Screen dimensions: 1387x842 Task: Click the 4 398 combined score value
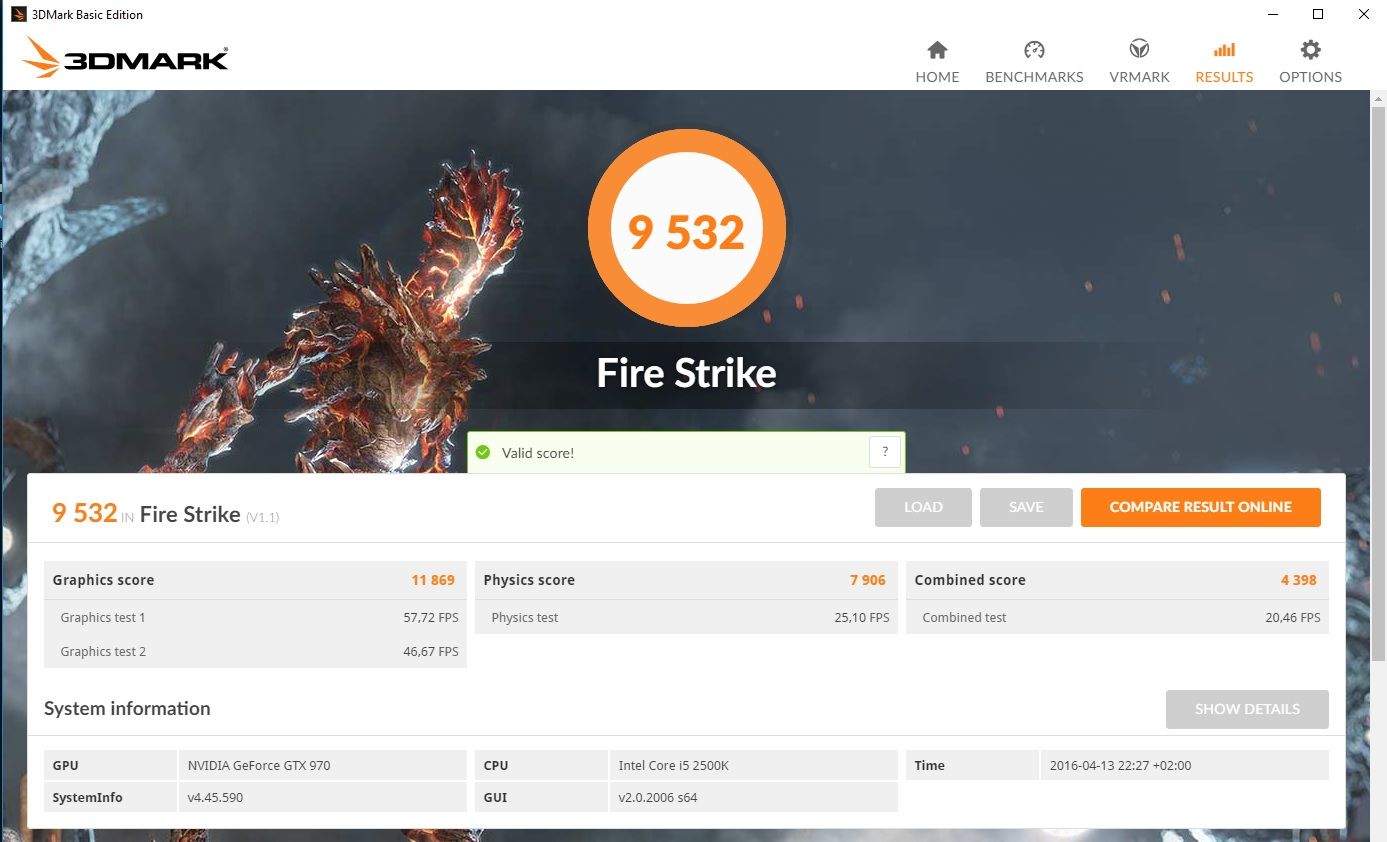pos(1299,580)
